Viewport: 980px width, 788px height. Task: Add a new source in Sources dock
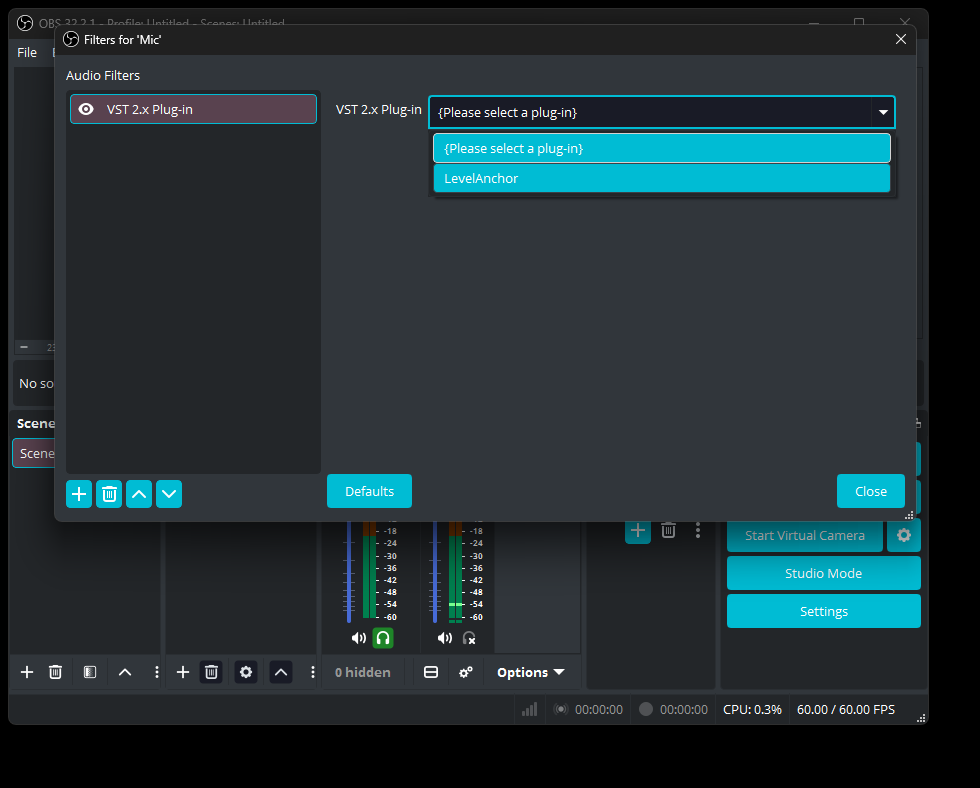(x=182, y=672)
